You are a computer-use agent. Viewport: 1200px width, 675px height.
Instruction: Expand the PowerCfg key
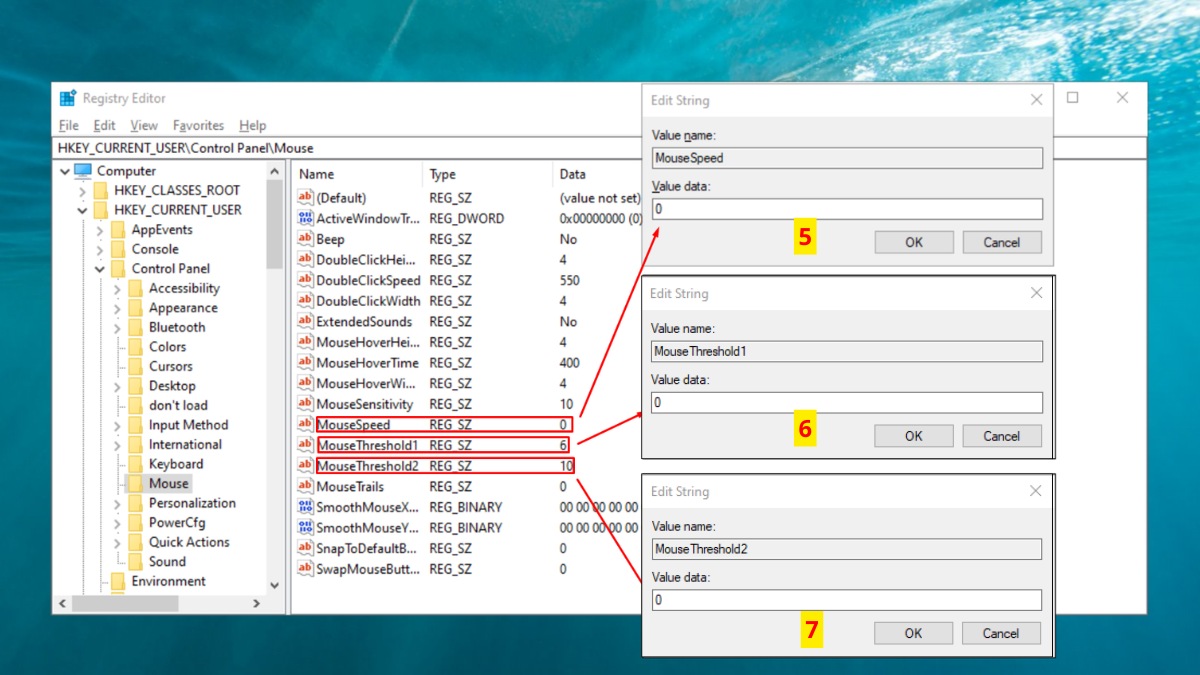click(x=118, y=523)
